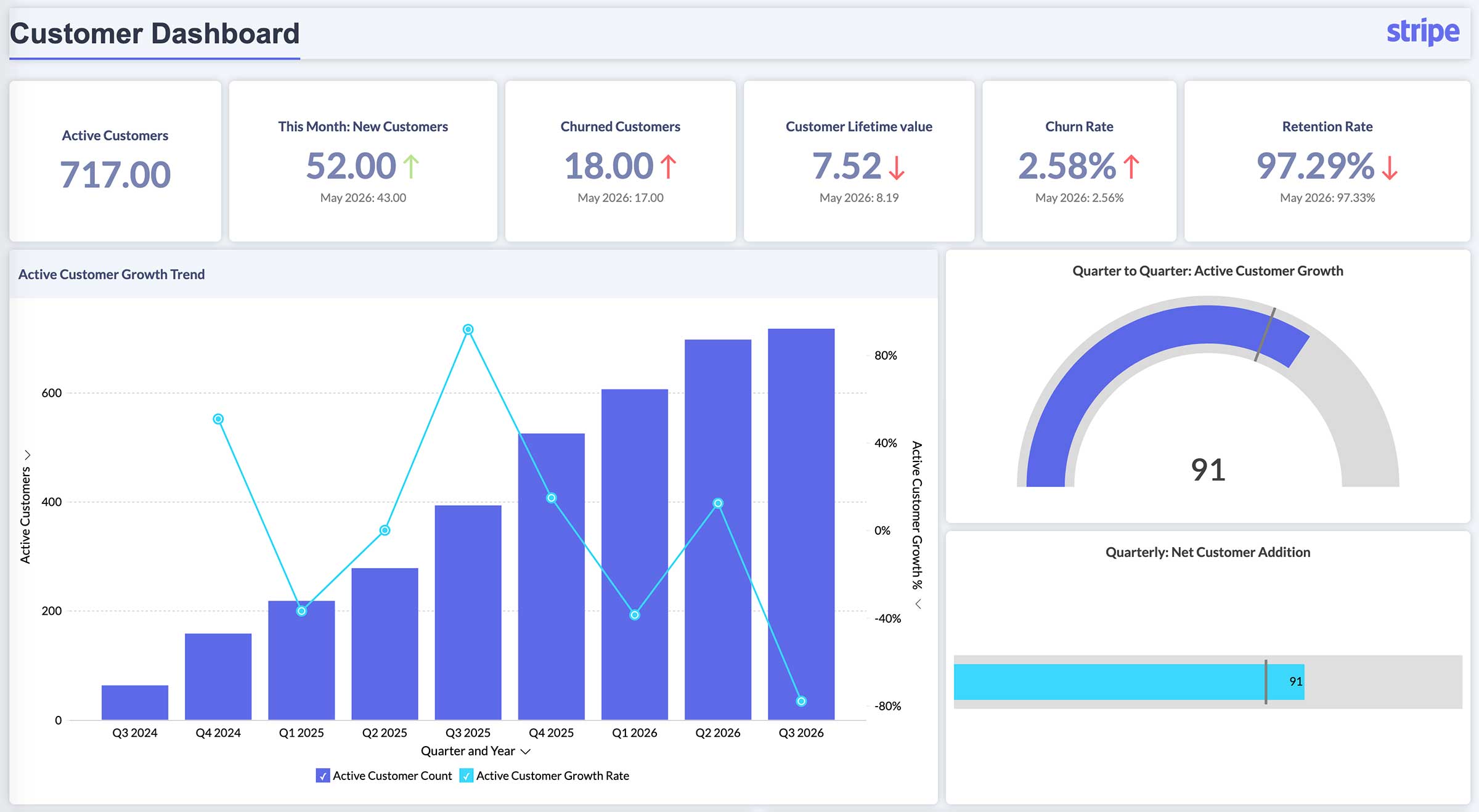Select the Customer Dashboard title tab
Viewport: 1479px width, 812px height.
click(155, 33)
